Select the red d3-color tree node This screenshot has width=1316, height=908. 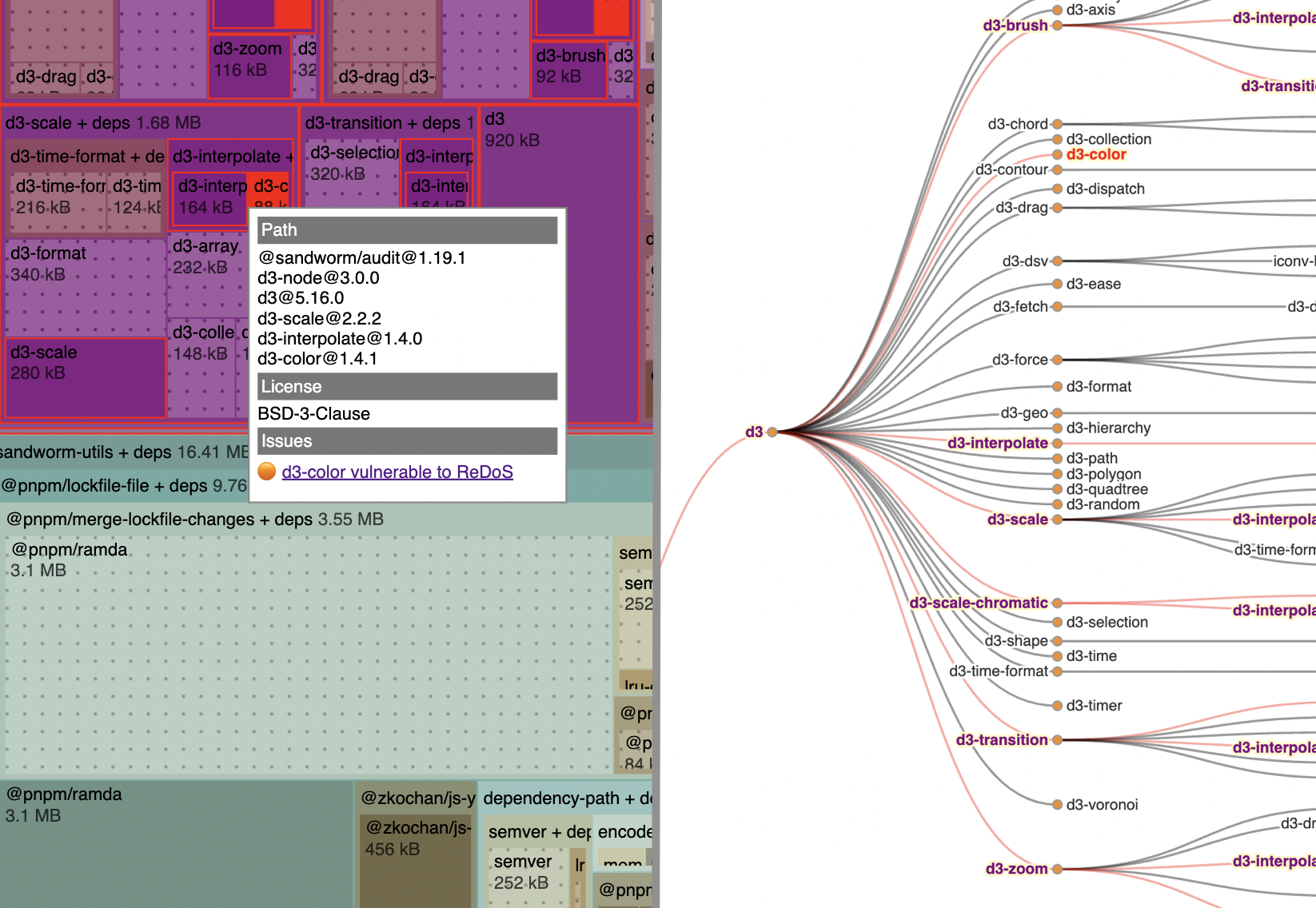1057,154
